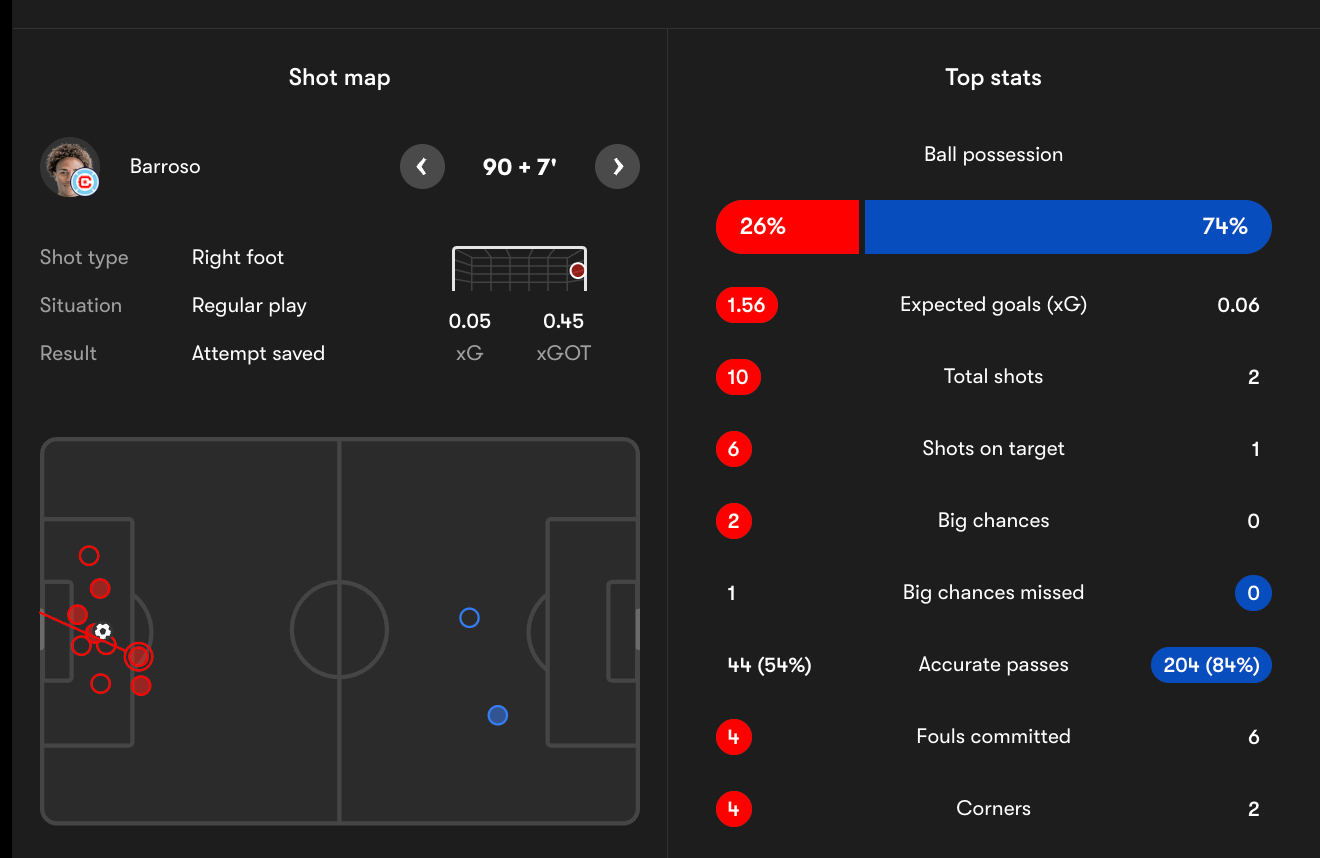Click the Top stats heading
Image resolution: width=1320 pixels, height=858 pixels.
(993, 78)
